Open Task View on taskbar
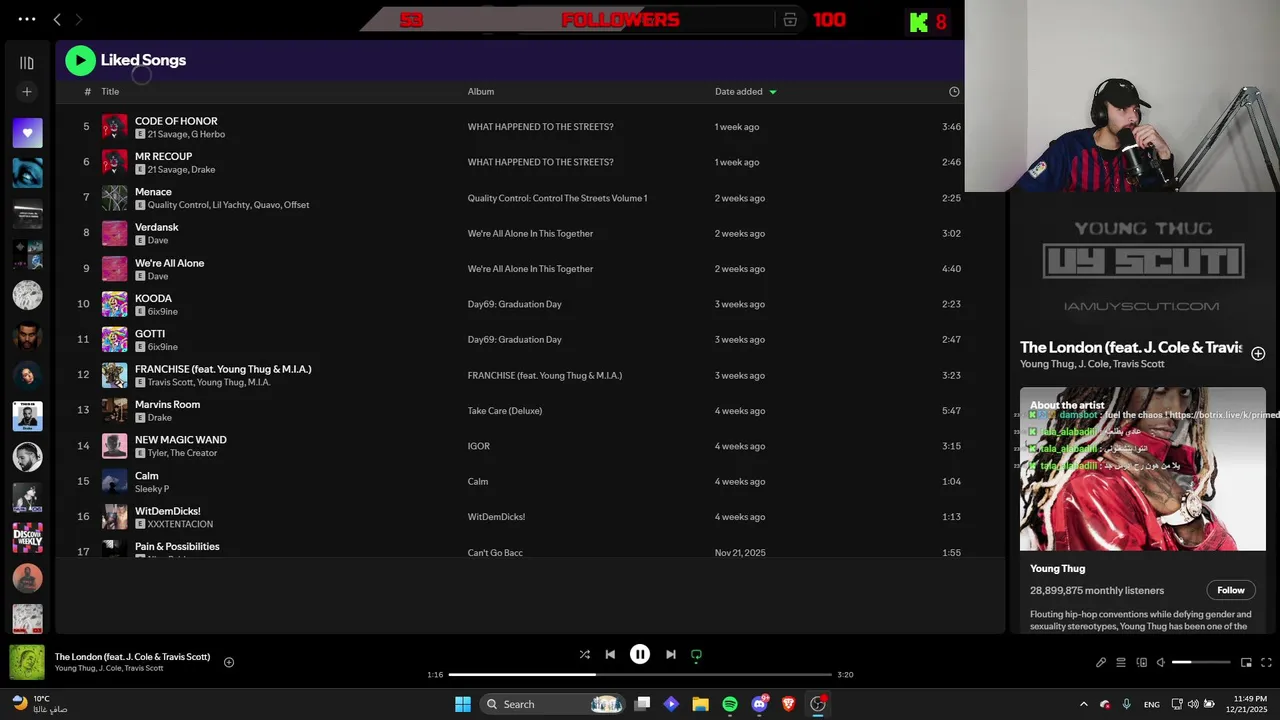The height and width of the screenshot is (720, 1280). point(642,704)
